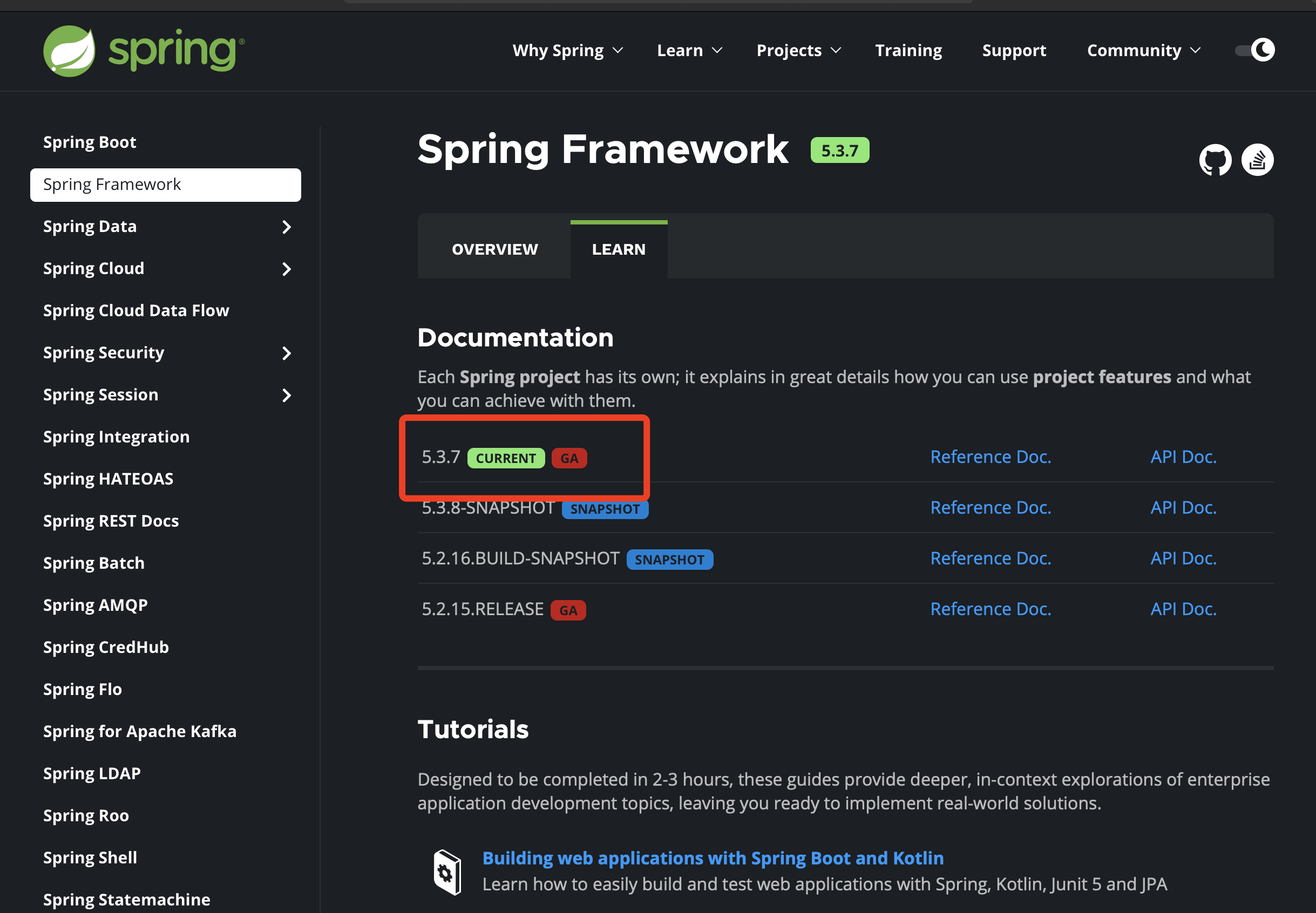1316x913 pixels.
Task: Select Spring REST Docs in sidebar
Action: coord(111,521)
